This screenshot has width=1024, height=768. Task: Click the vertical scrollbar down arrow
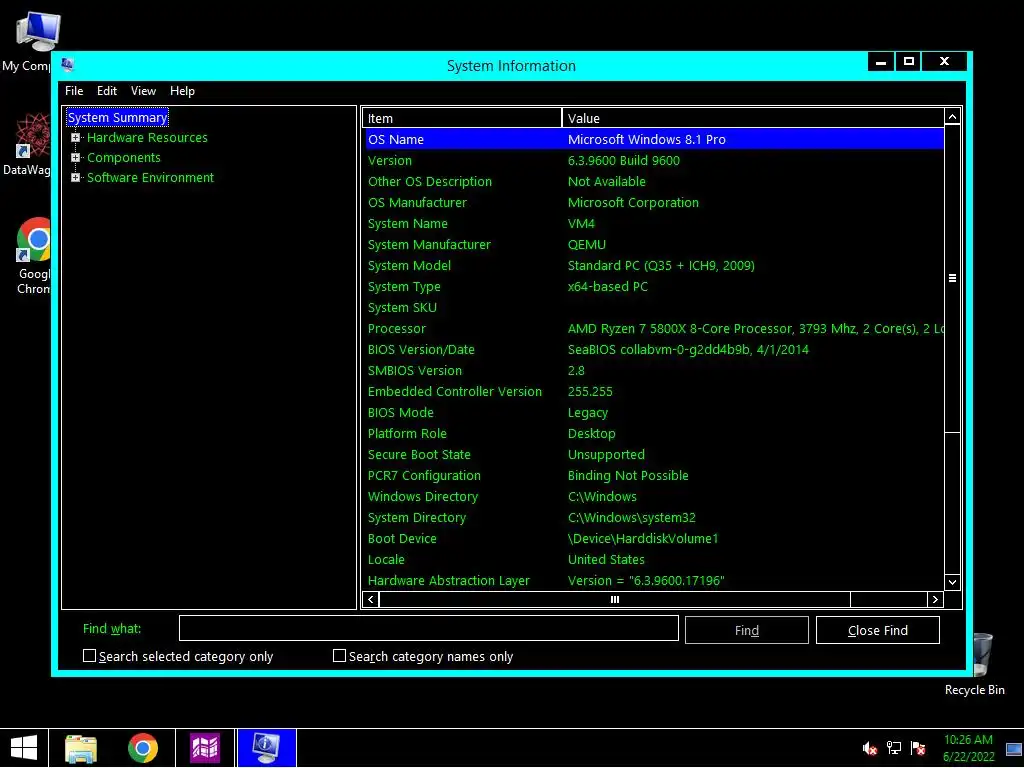(952, 582)
